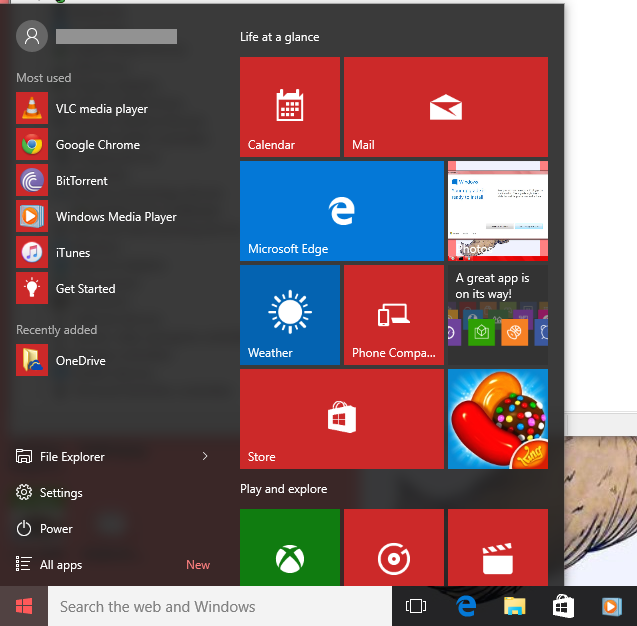Focus the 'Search the web and Windows' box
This screenshot has width=637, height=626.
220,606
